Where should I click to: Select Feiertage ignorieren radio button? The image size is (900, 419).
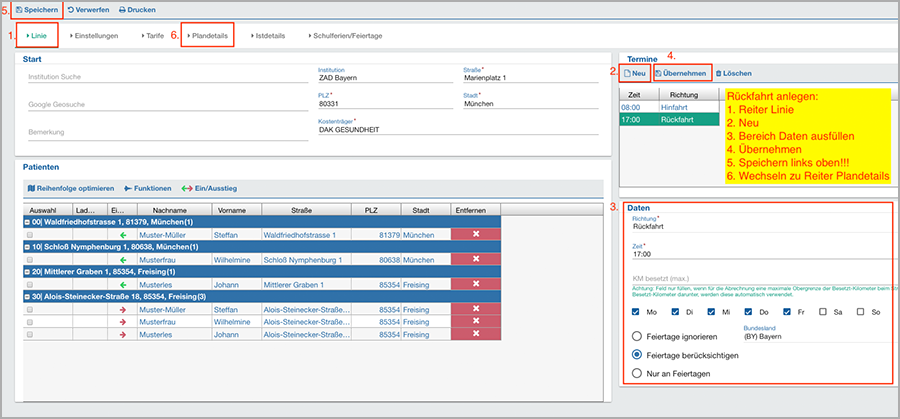click(x=637, y=336)
